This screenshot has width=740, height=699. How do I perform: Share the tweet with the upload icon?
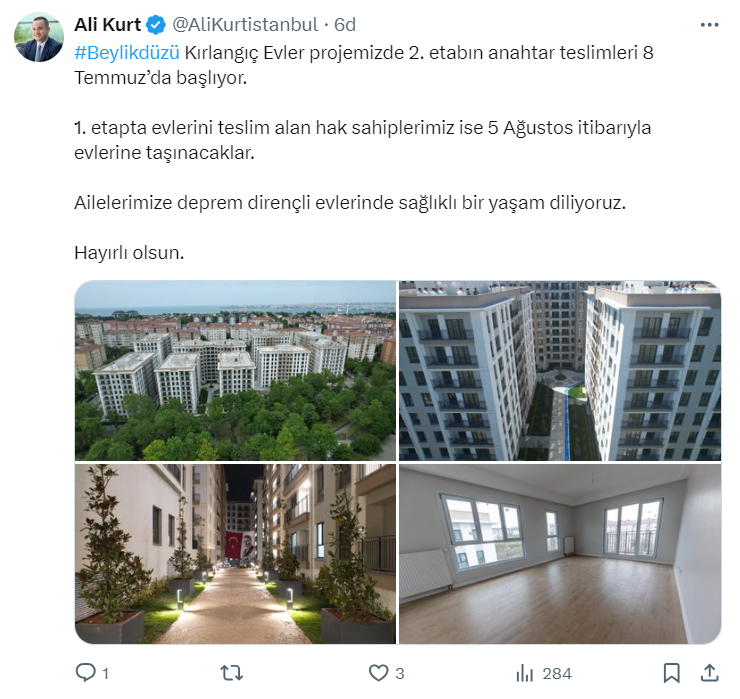click(709, 673)
